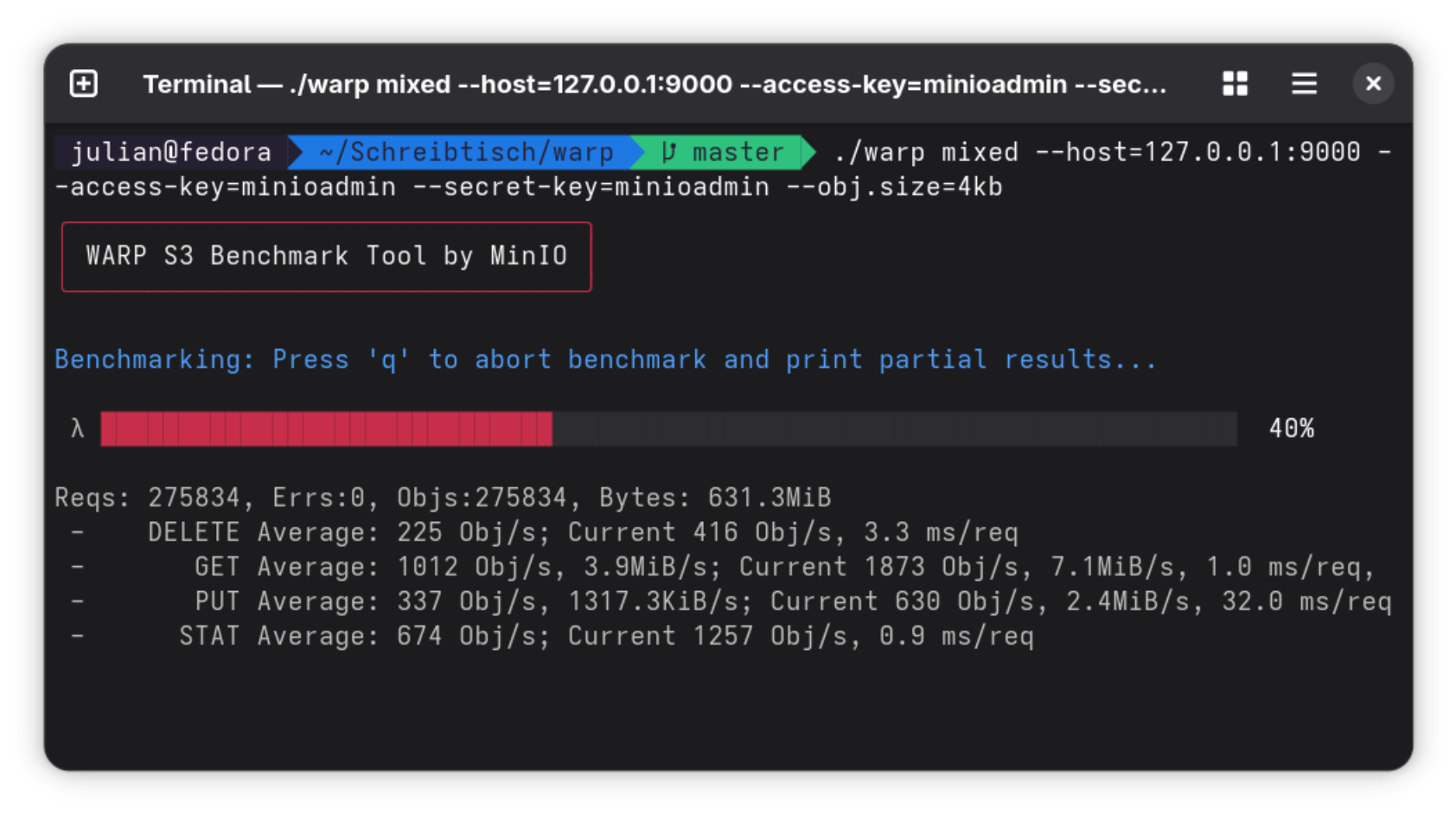The image size is (1456, 814).
Task: Click the 40% progress value
Action: click(x=1291, y=429)
